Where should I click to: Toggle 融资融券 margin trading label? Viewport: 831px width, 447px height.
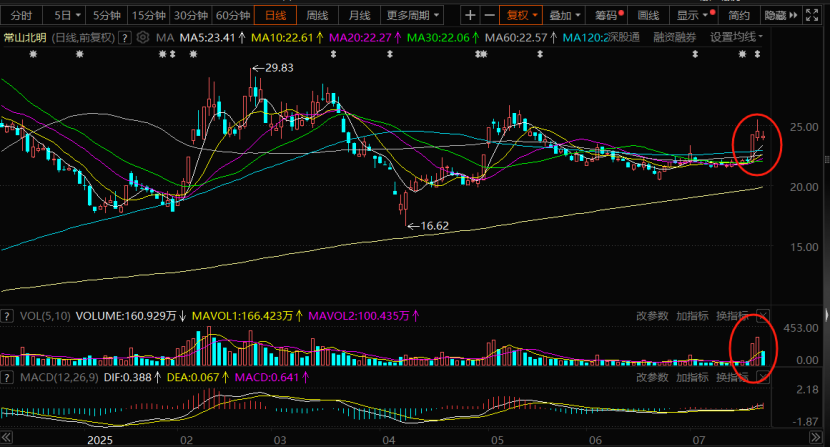click(x=675, y=37)
